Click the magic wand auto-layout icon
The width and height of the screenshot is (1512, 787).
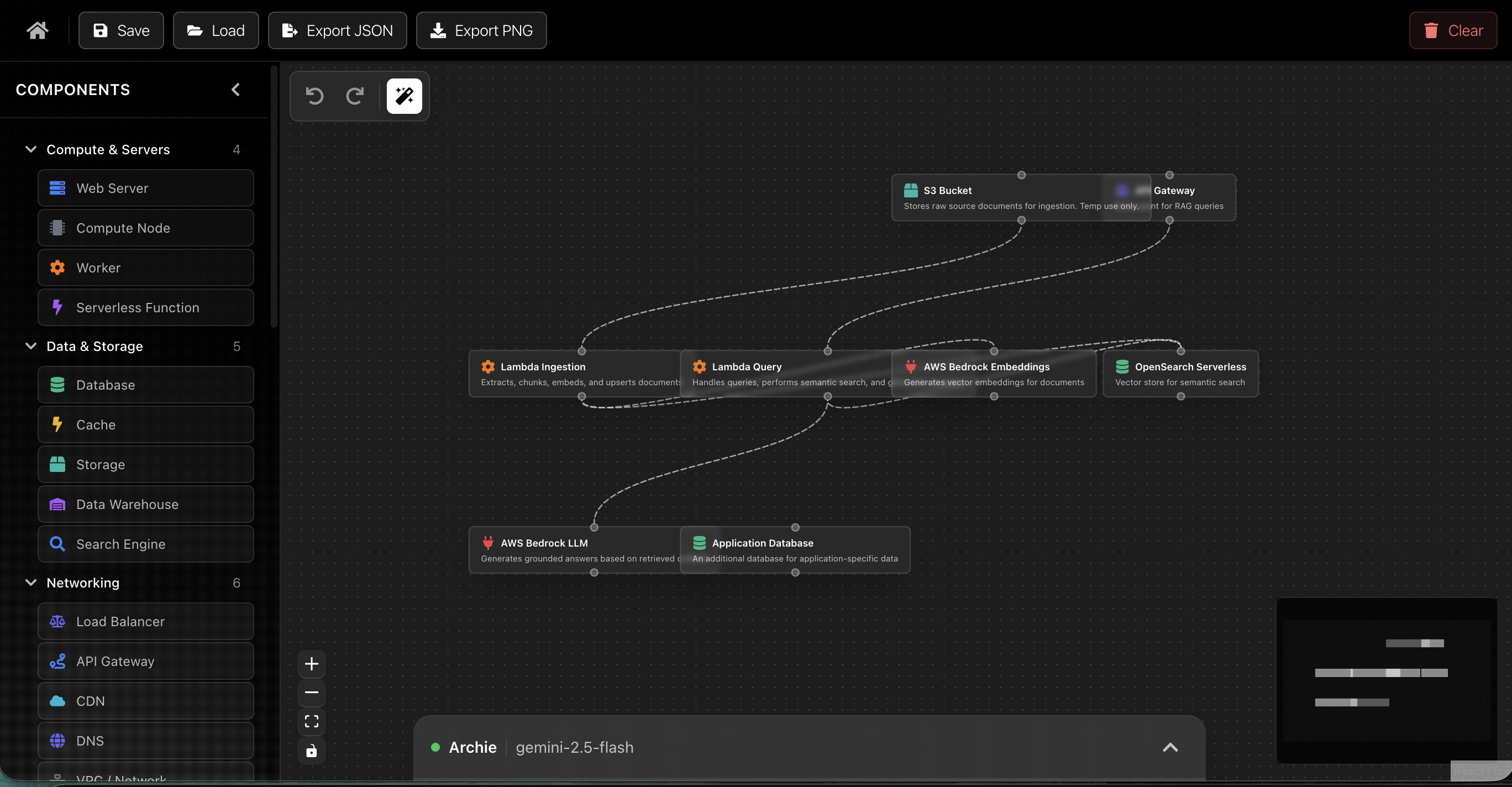point(404,96)
